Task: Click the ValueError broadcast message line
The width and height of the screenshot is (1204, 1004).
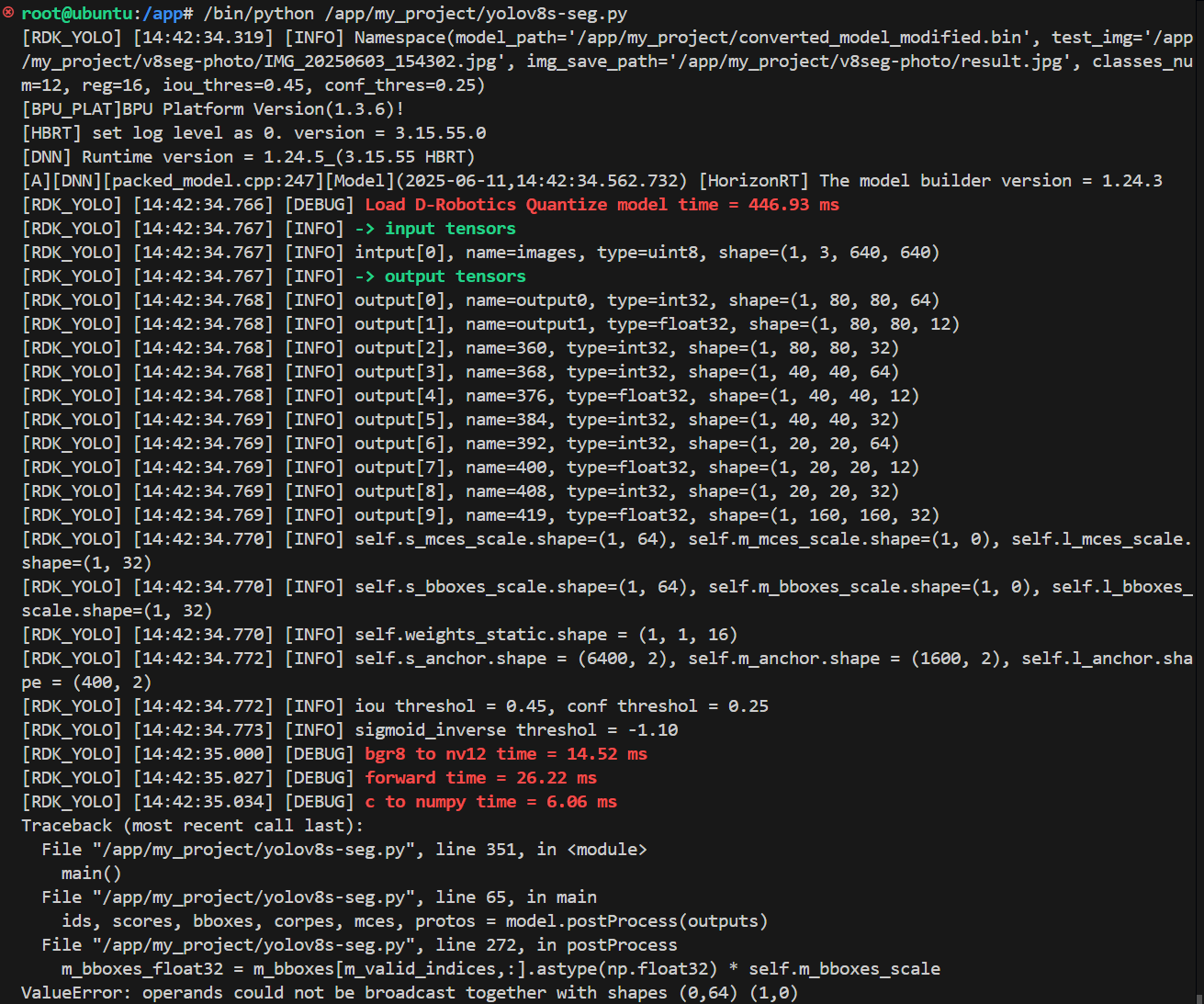Action: click(410, 993)
